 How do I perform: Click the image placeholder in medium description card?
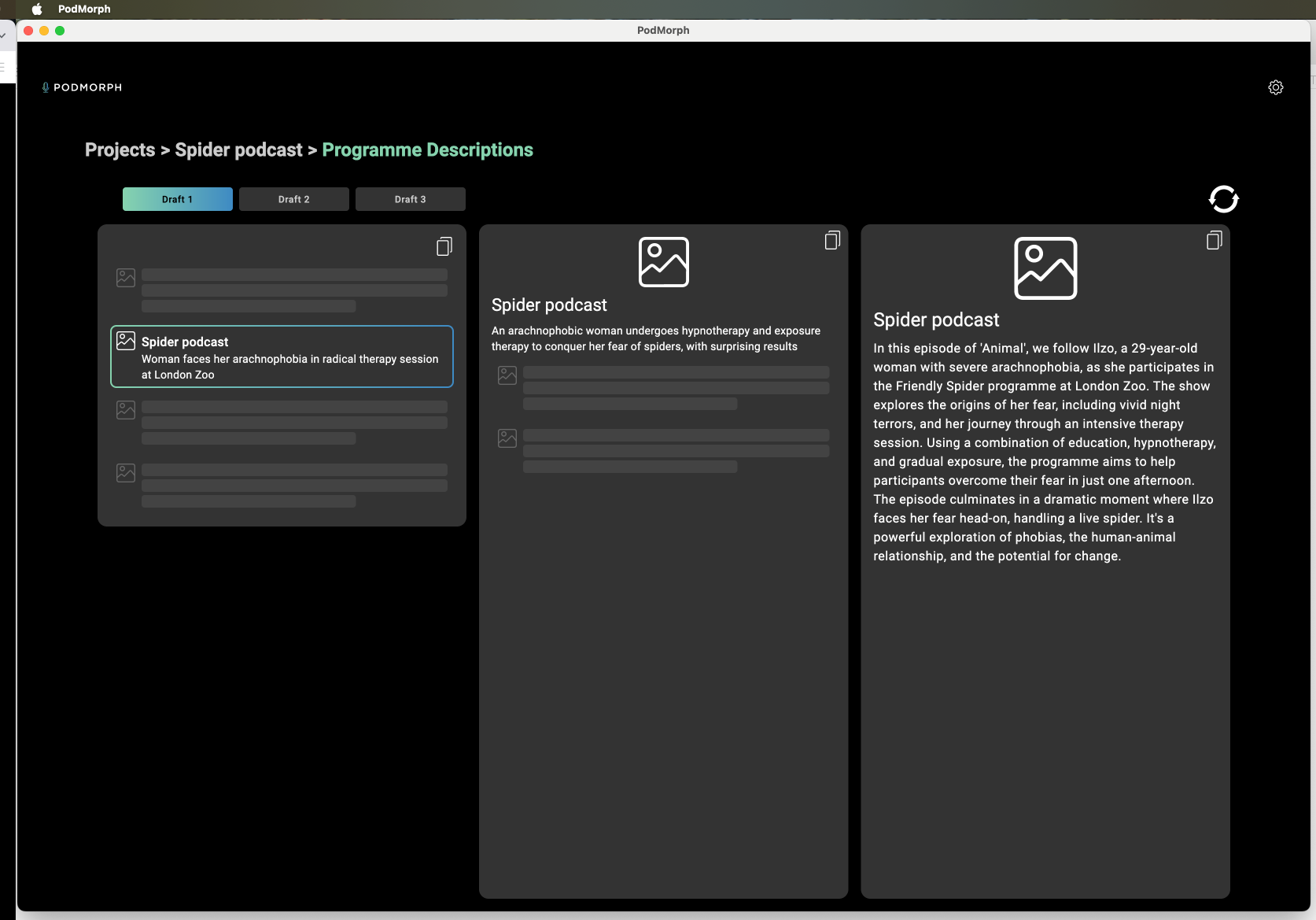tap(663, 262)
